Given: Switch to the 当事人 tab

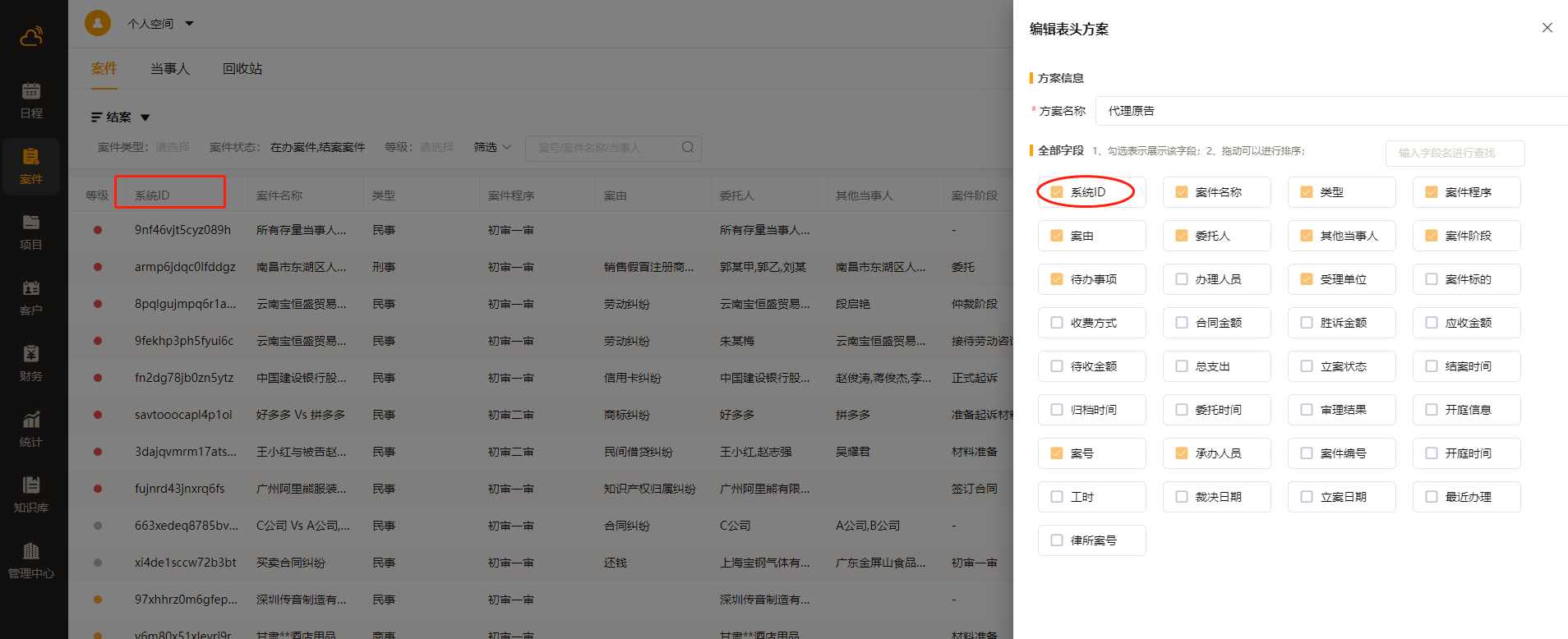Looking at the screenshot, I should [x=170, y=69].
